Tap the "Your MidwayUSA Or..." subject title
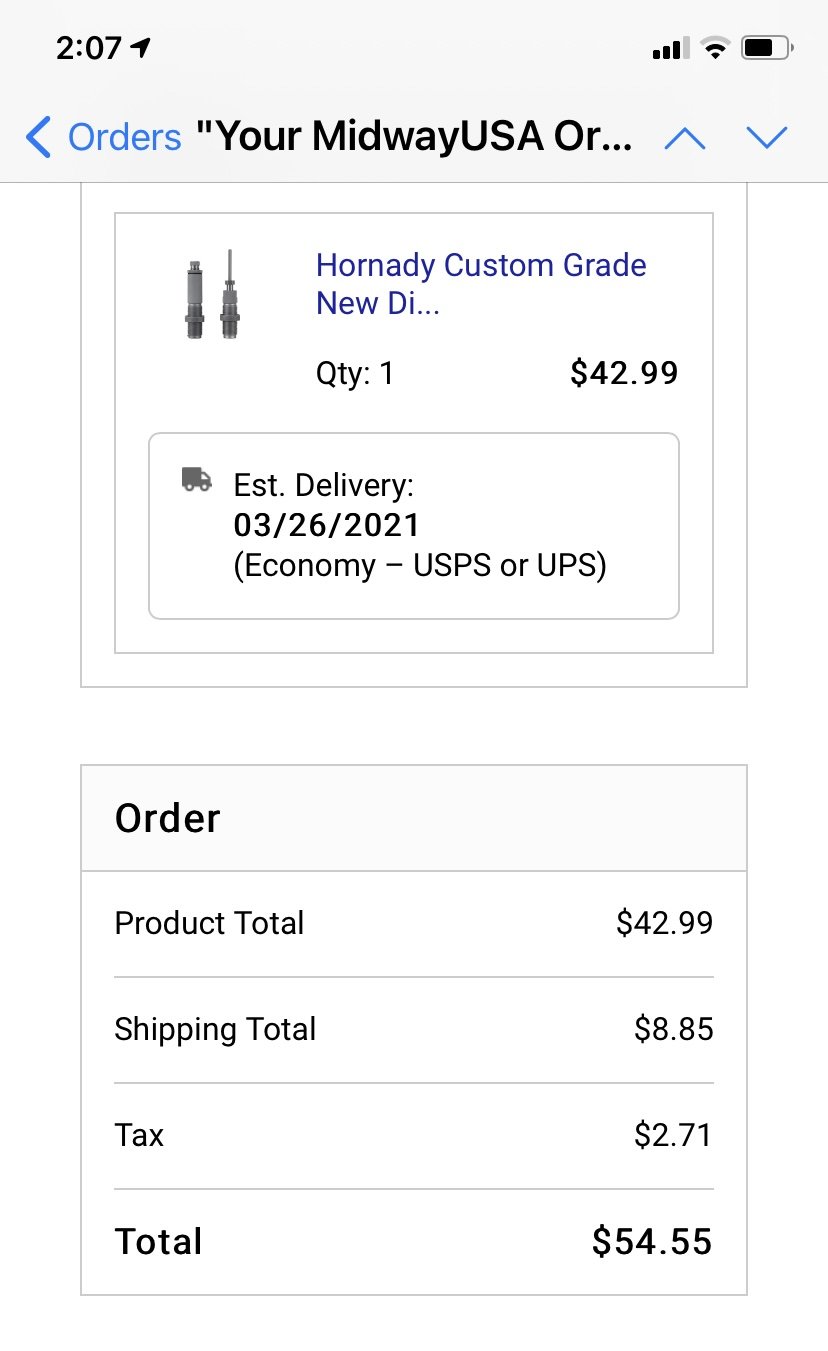Viewport: 828px width, 1351px height. (x=414, y=137)
